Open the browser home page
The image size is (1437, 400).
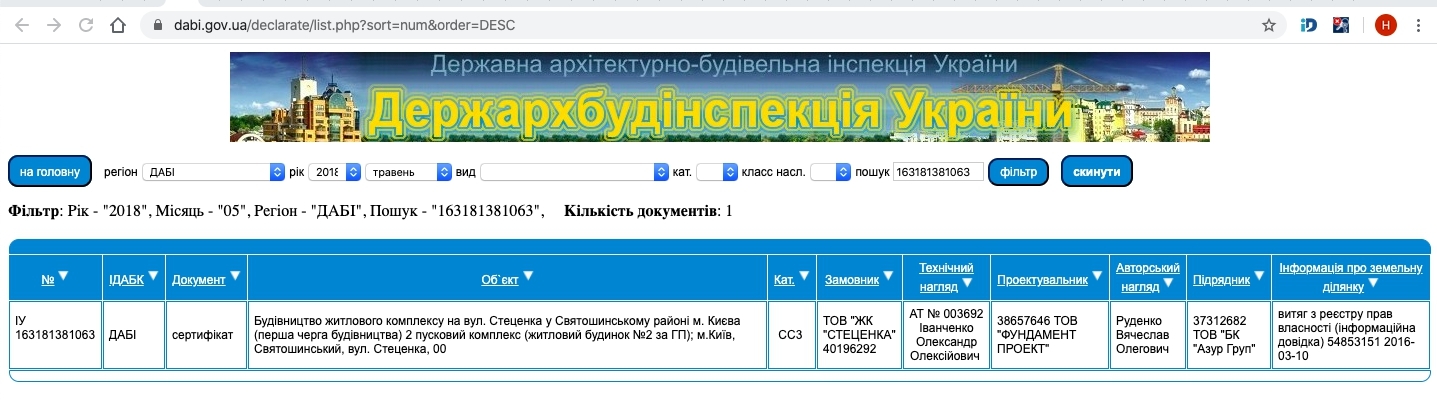coord(118,25)
